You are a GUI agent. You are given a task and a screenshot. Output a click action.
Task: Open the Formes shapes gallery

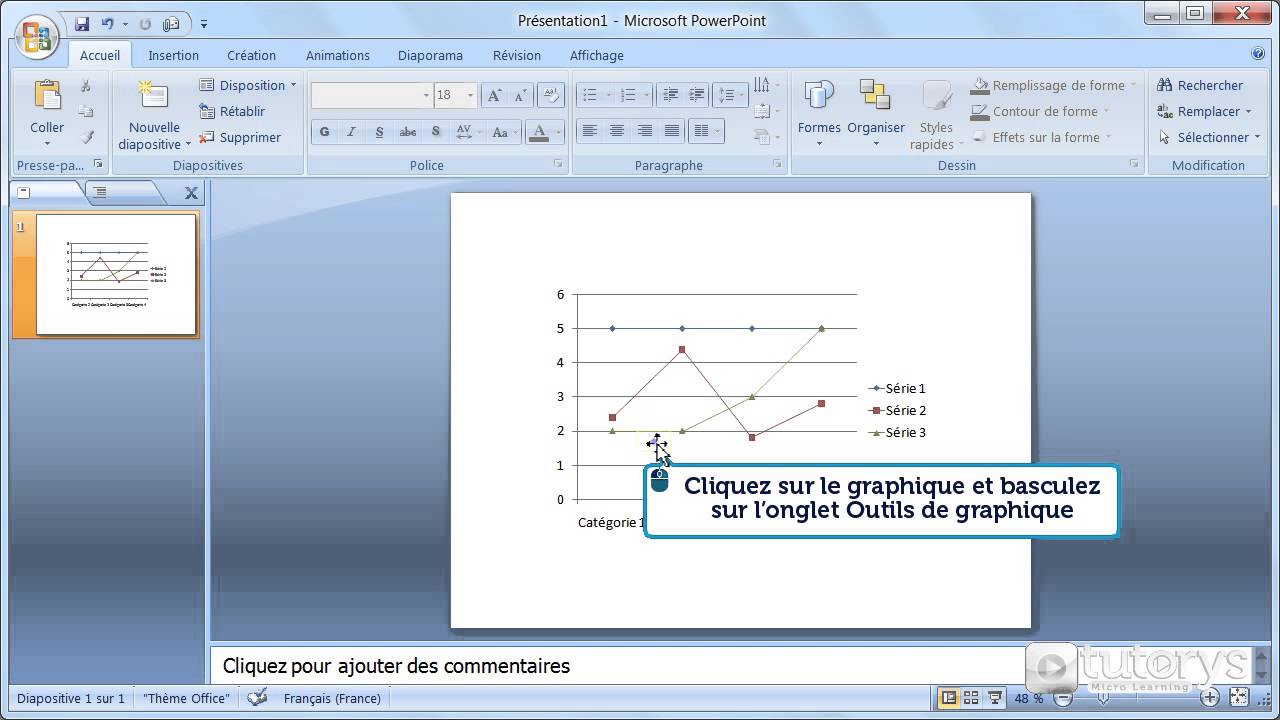click(x=819, y=112)
